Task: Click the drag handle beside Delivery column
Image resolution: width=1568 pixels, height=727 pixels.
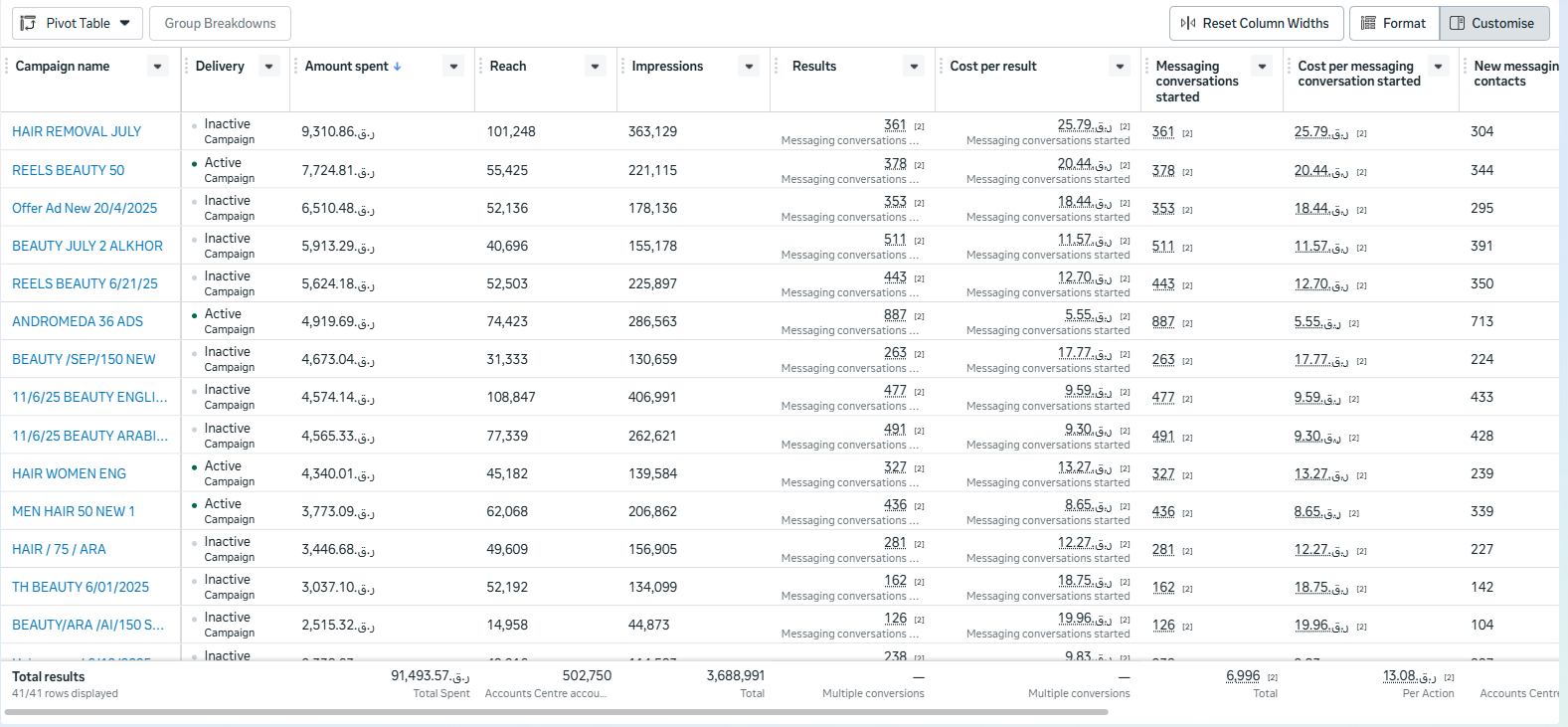Action: pos(187,67)
